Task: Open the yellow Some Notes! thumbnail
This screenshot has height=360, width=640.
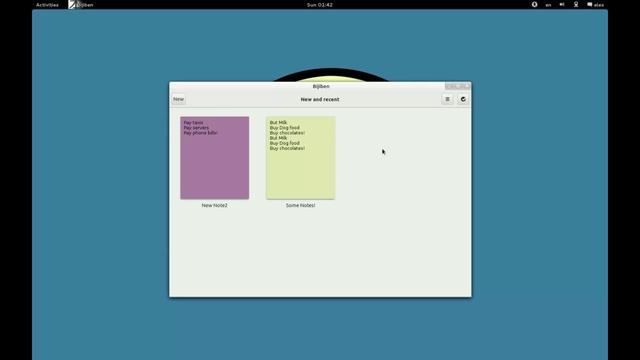Action: click(300, 158)
